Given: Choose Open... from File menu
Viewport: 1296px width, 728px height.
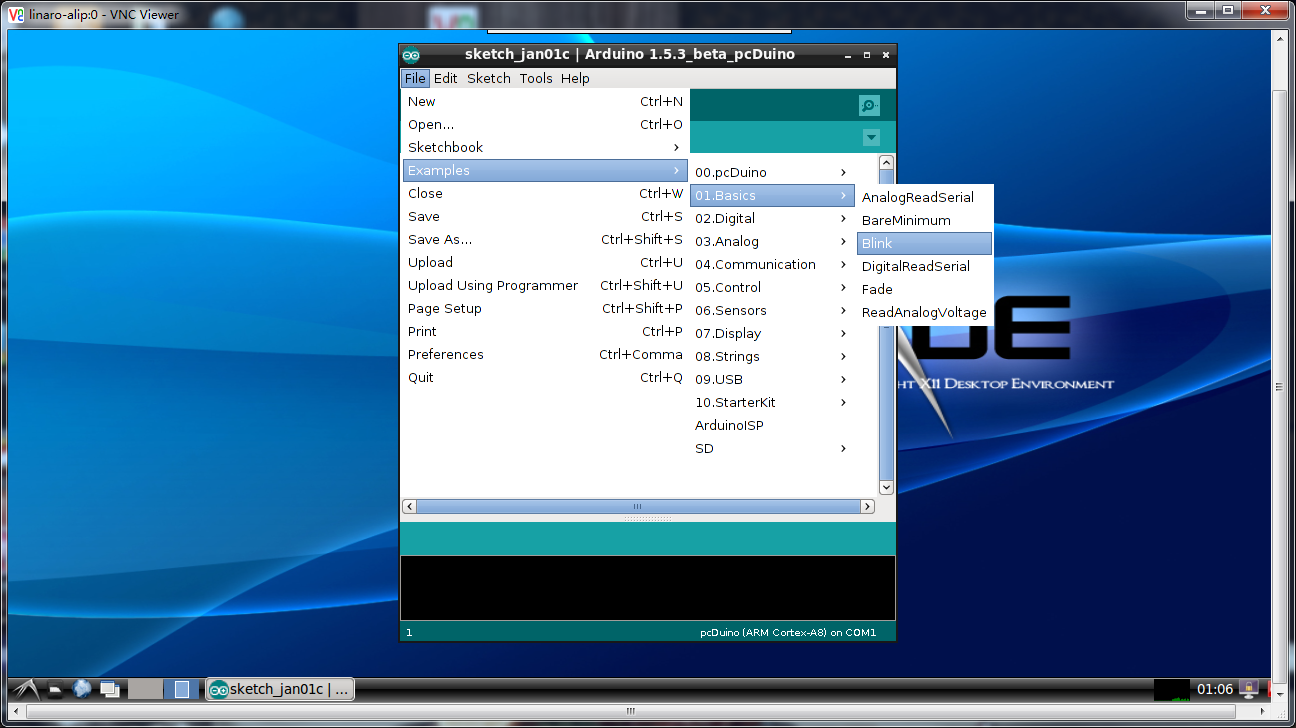Looking at the screenshot, I should 546,124.
